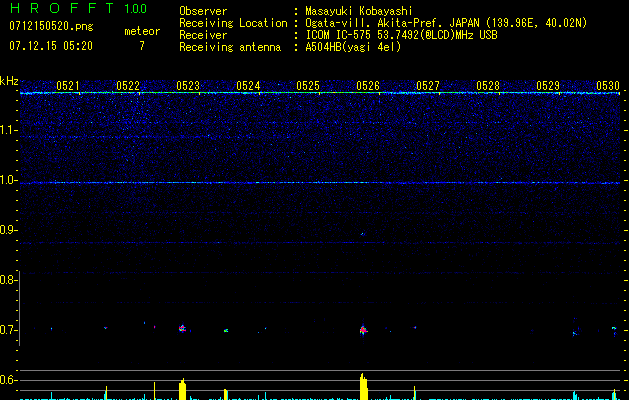The width and height of the screenshot is (629, 400).
Task: Click the Receiving antenna field label
Action: pos(230,47)
